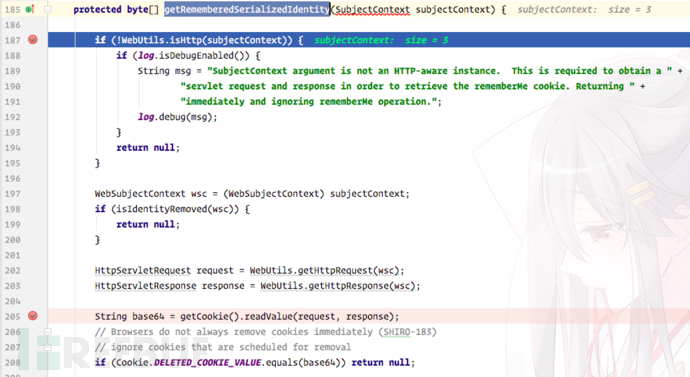This screenshot has height=377, width=690.
Task: Toggle the breakpoint on line 205
Action: click(33, 316)
